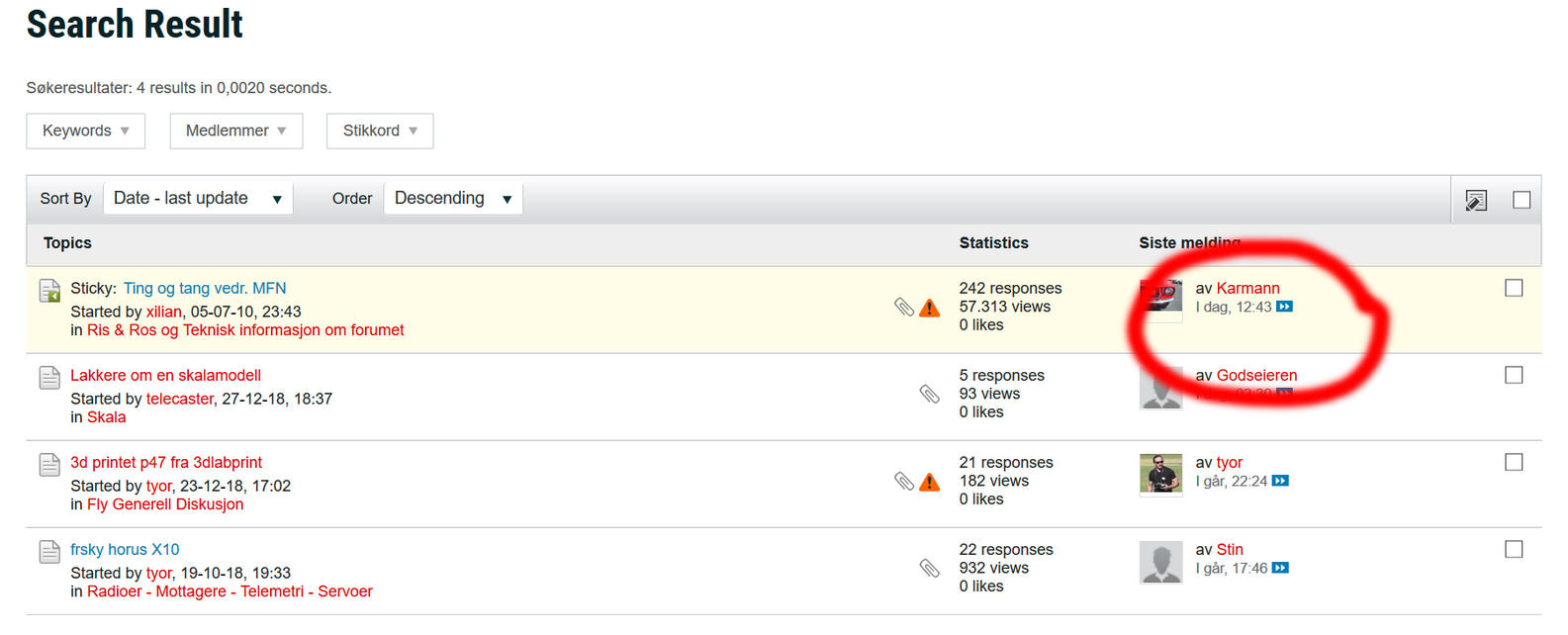Expand the Order Descending dropdown
1568x635 pixels.
[452, 199]
